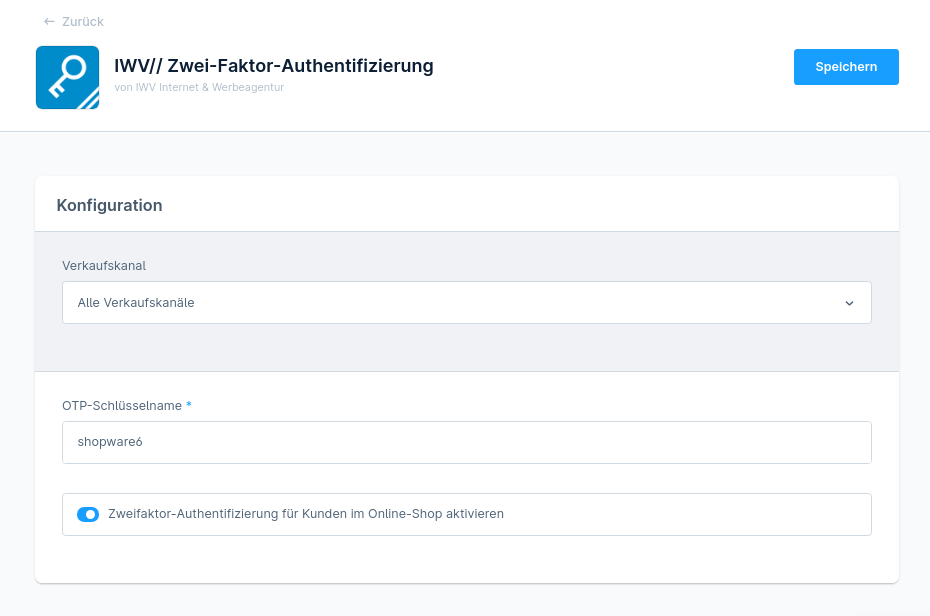Select the Alle Verkaufskanäle text in the dropdown
930x616 pixels.
[x=136, y=302]
